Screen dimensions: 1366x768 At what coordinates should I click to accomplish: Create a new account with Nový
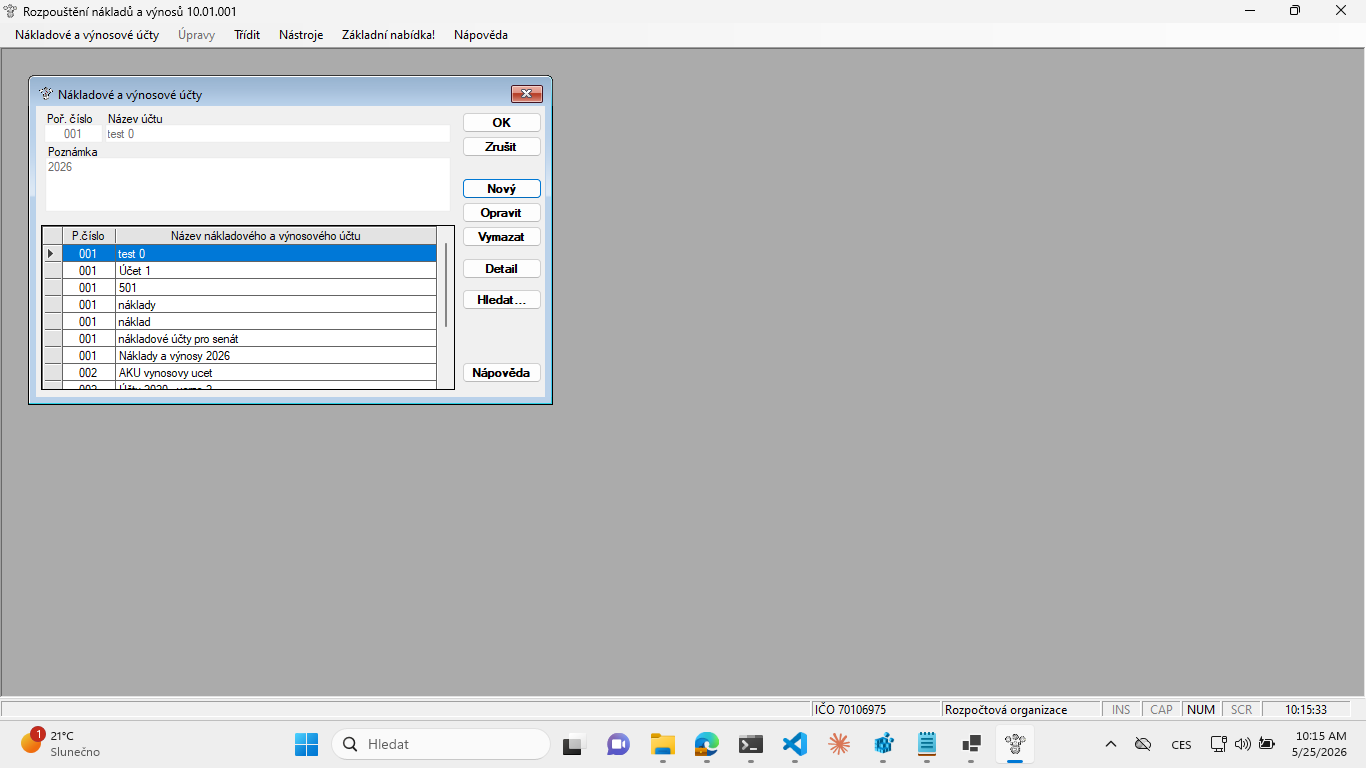point(502,189)
